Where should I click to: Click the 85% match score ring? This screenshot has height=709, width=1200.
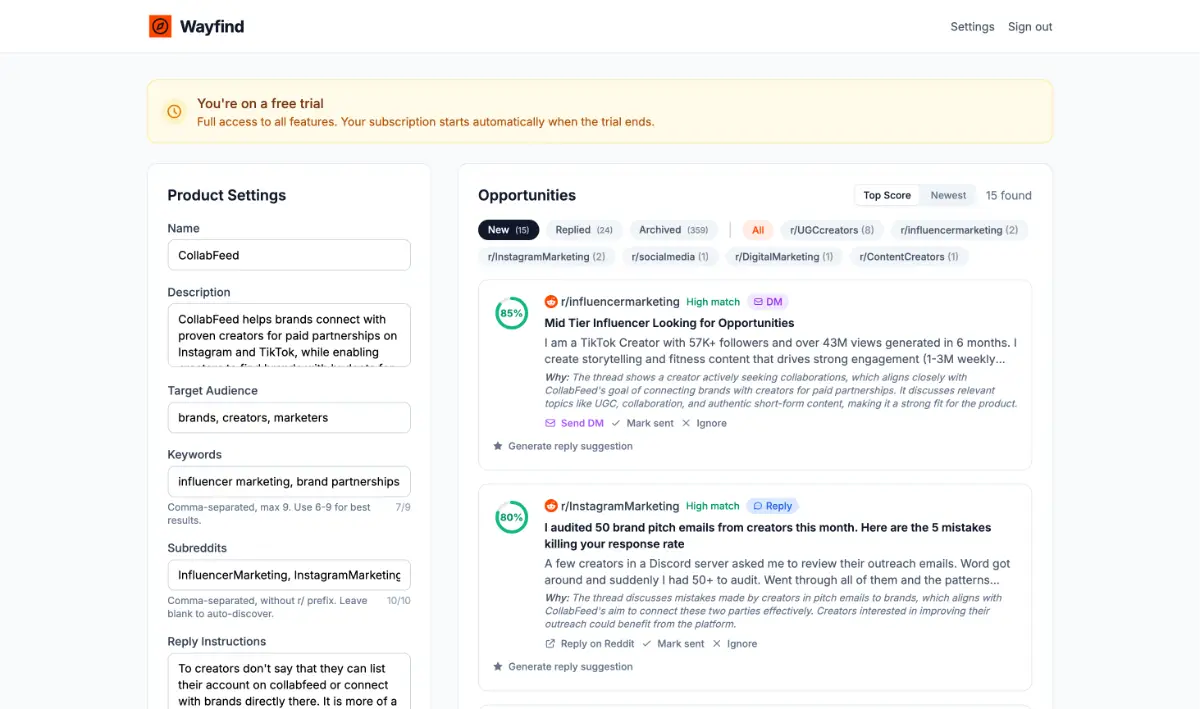click(512, 313)
